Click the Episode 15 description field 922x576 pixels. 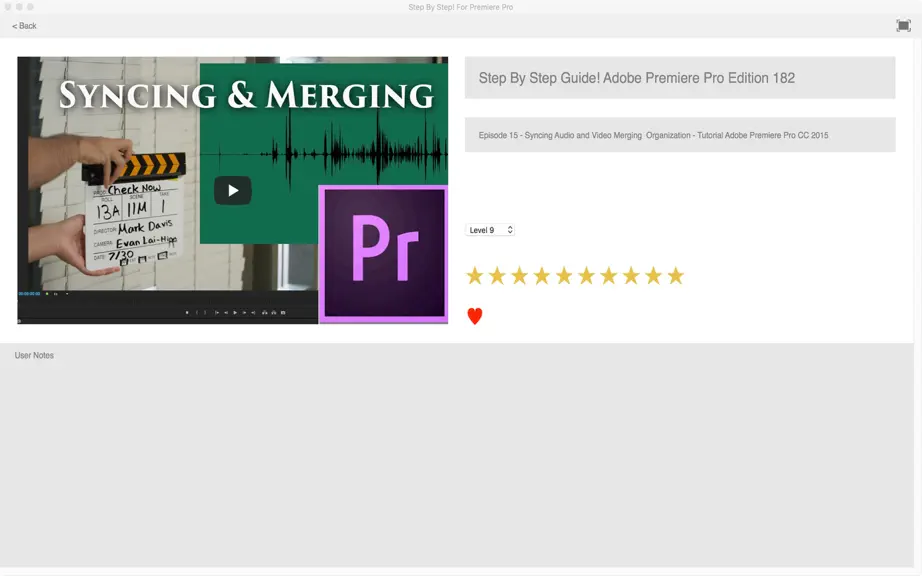coord(680,135)
